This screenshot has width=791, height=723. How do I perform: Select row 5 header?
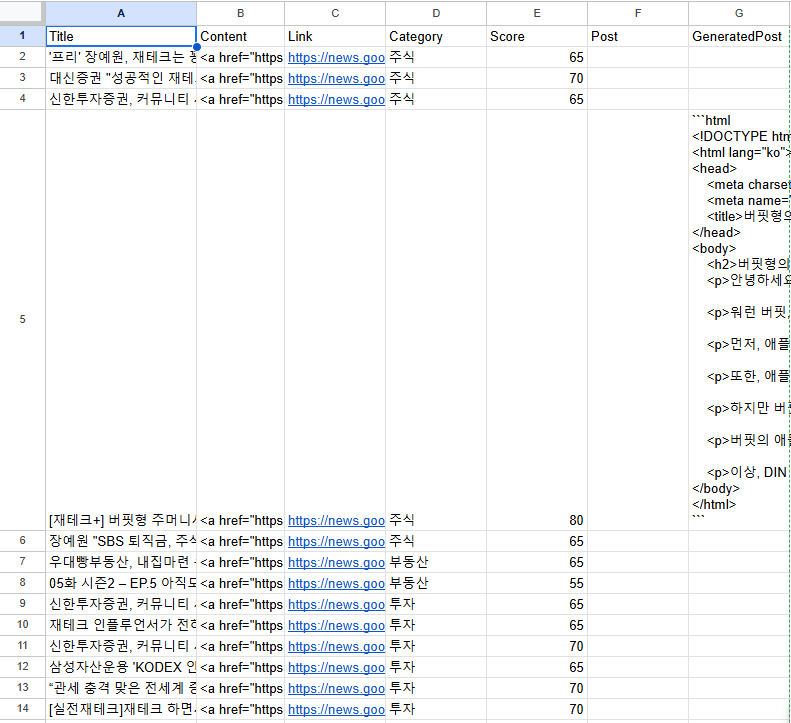[22, 319]
